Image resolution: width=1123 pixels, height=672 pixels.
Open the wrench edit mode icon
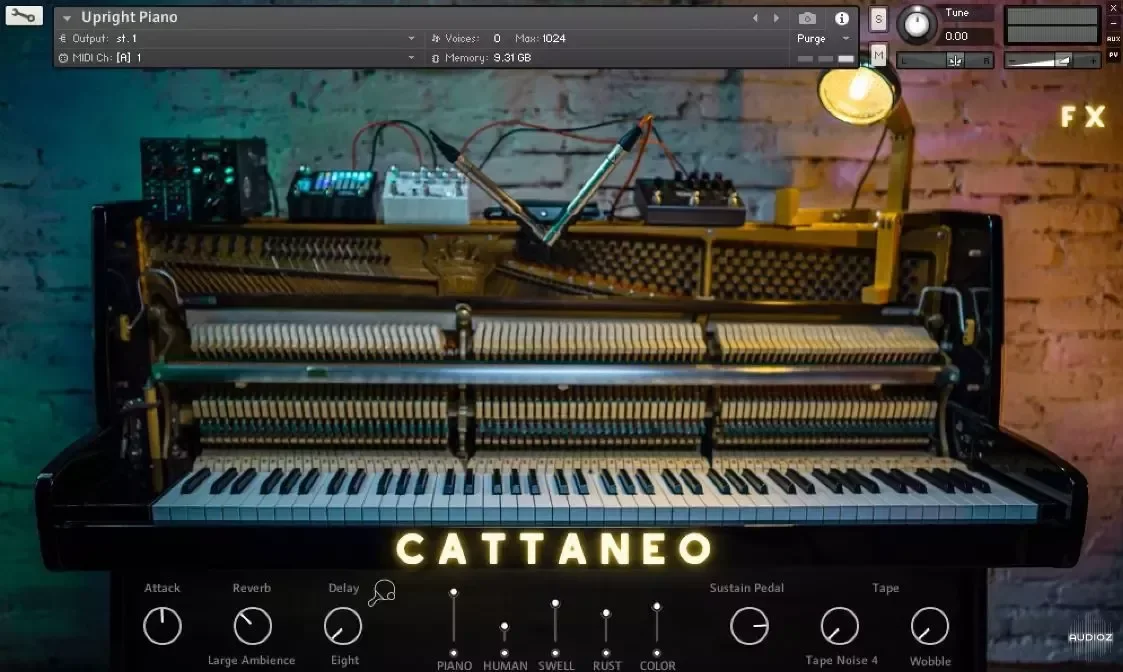[24, 15]
